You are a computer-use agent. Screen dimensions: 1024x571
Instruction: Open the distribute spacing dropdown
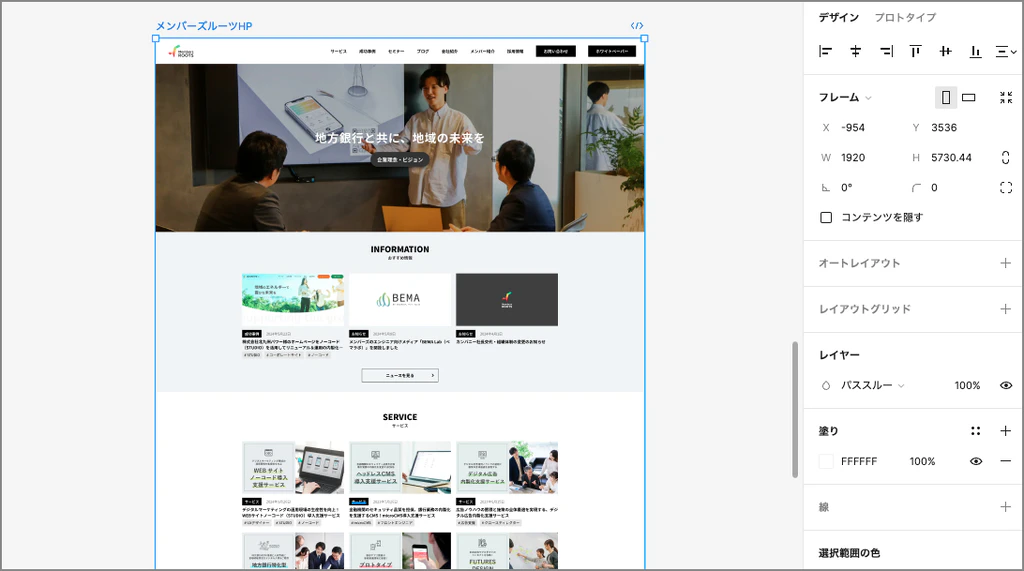(x=1006, y=51)
